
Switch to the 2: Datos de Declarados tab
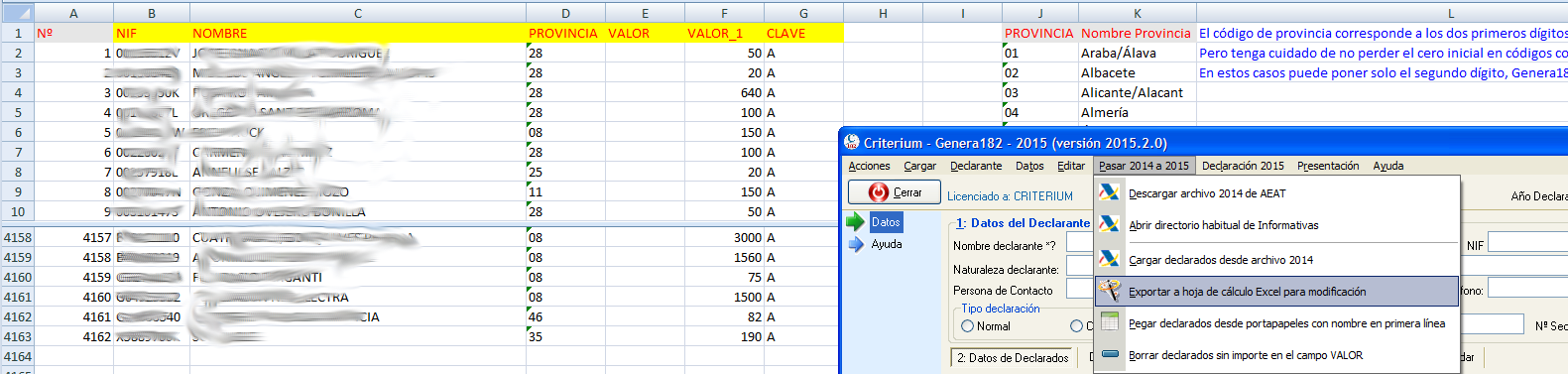[1013, 357]
